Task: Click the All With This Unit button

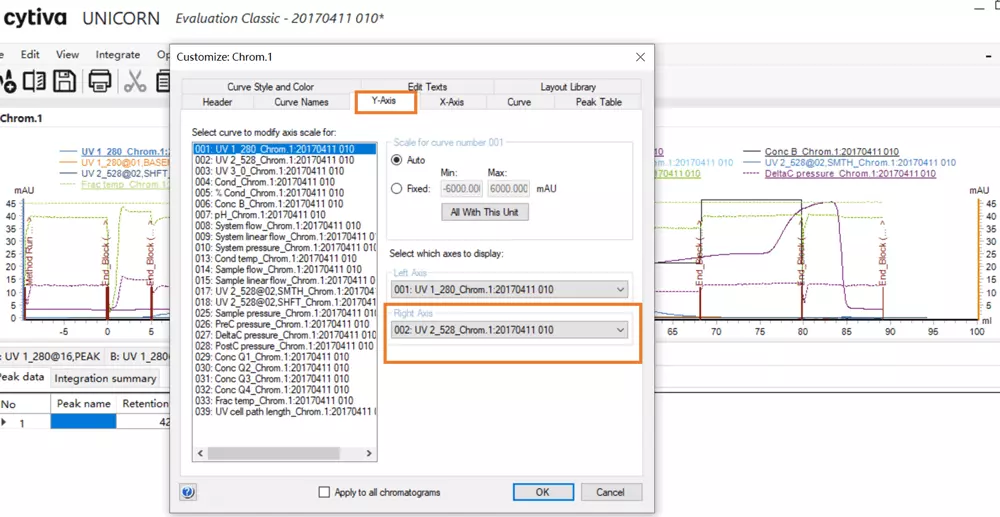Action: [483, 212]
